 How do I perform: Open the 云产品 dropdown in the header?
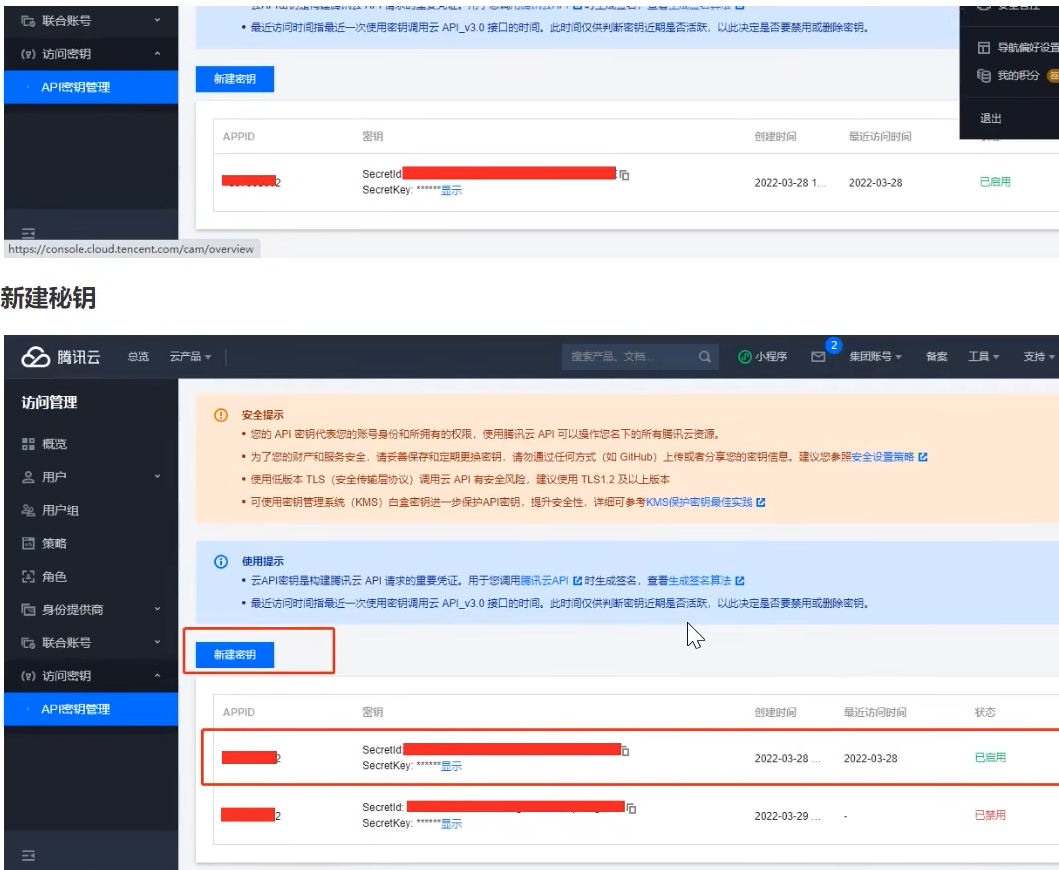click(190, 357)
